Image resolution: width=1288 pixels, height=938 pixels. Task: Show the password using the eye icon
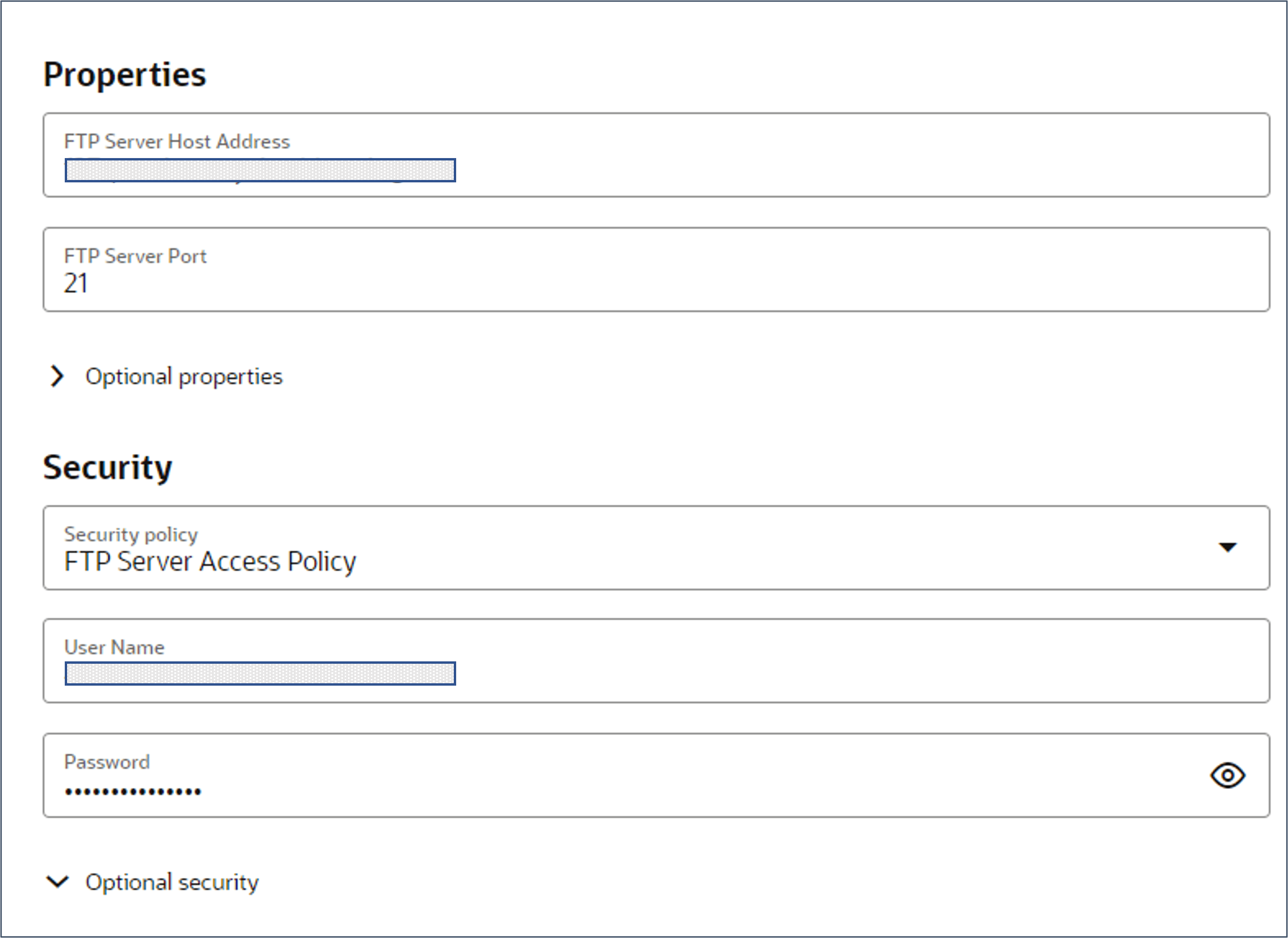[1227, 775]
